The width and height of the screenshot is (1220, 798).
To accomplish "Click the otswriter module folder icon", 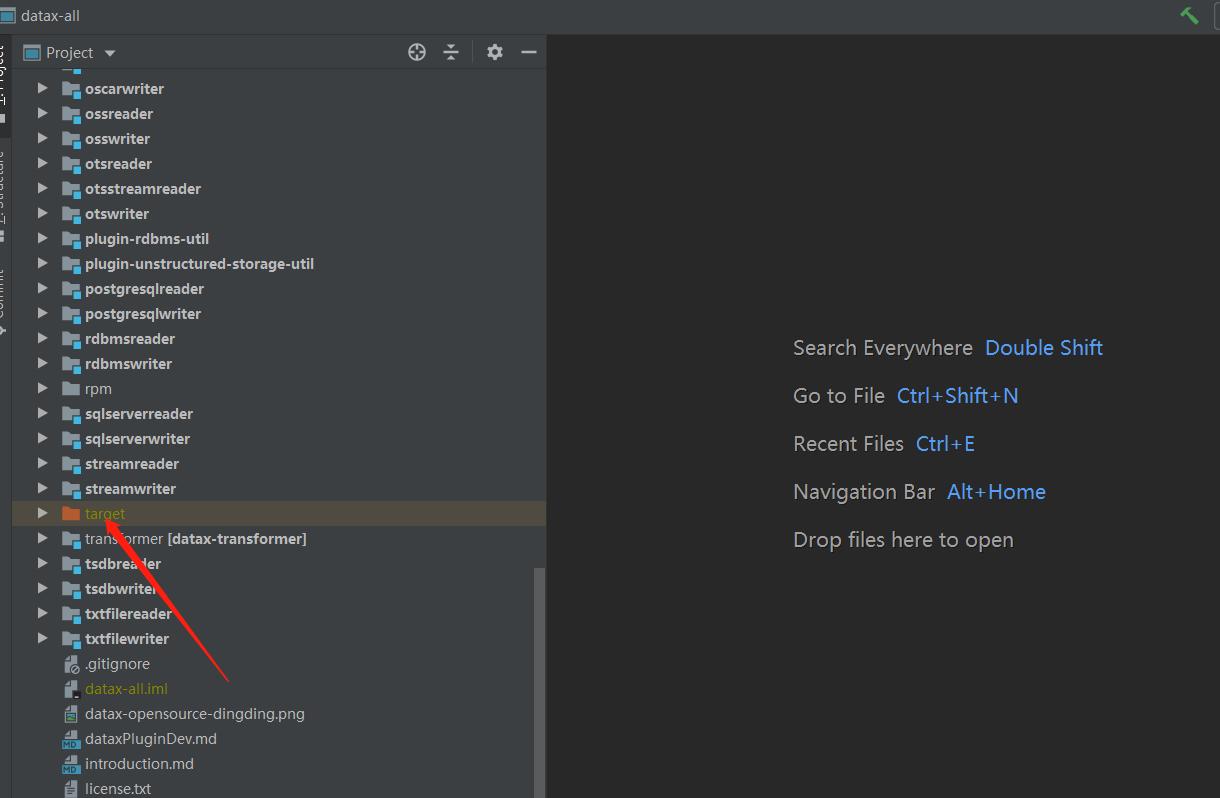I will click(71, 214).
